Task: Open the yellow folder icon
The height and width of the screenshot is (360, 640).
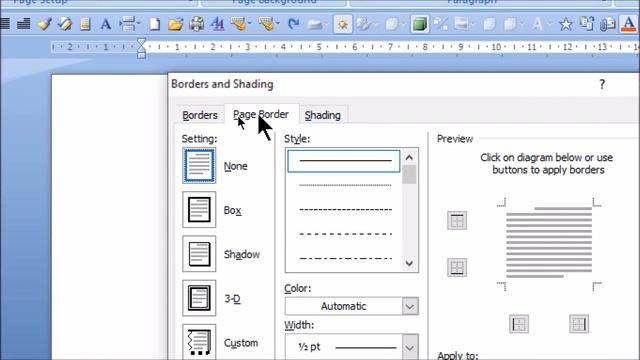Action: point(176,24)
